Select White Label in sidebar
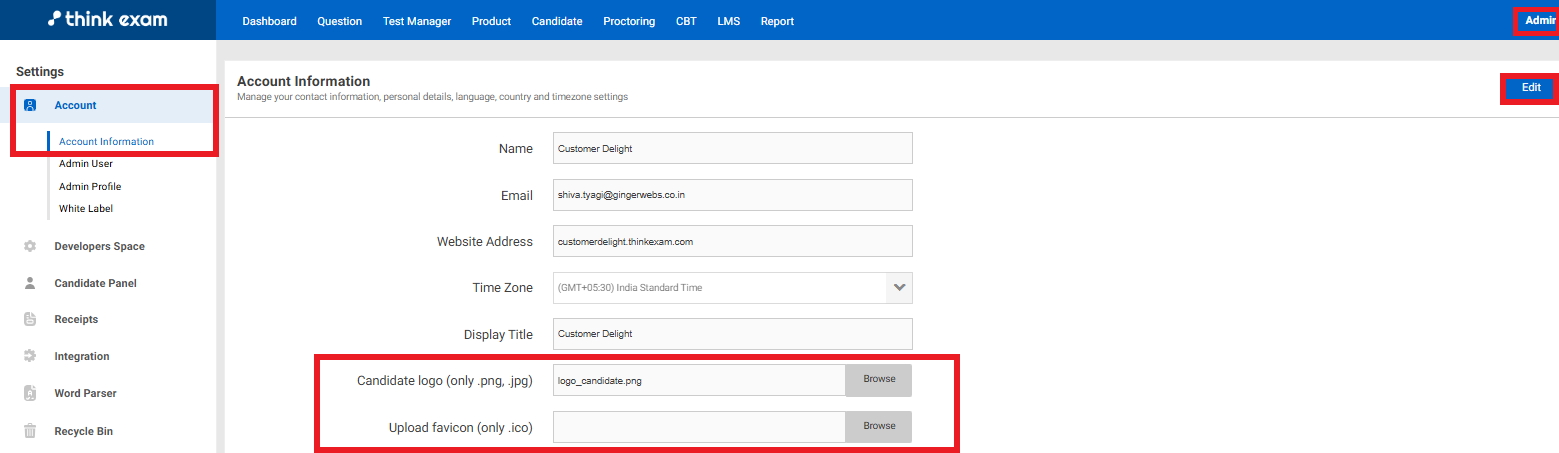Screen dimensions: 1559x453 coord(86,209)
